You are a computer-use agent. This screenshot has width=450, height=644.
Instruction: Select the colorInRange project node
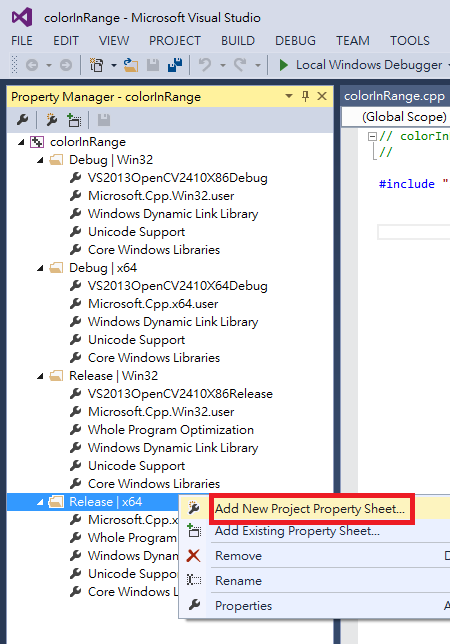click(x=88, y=142)
